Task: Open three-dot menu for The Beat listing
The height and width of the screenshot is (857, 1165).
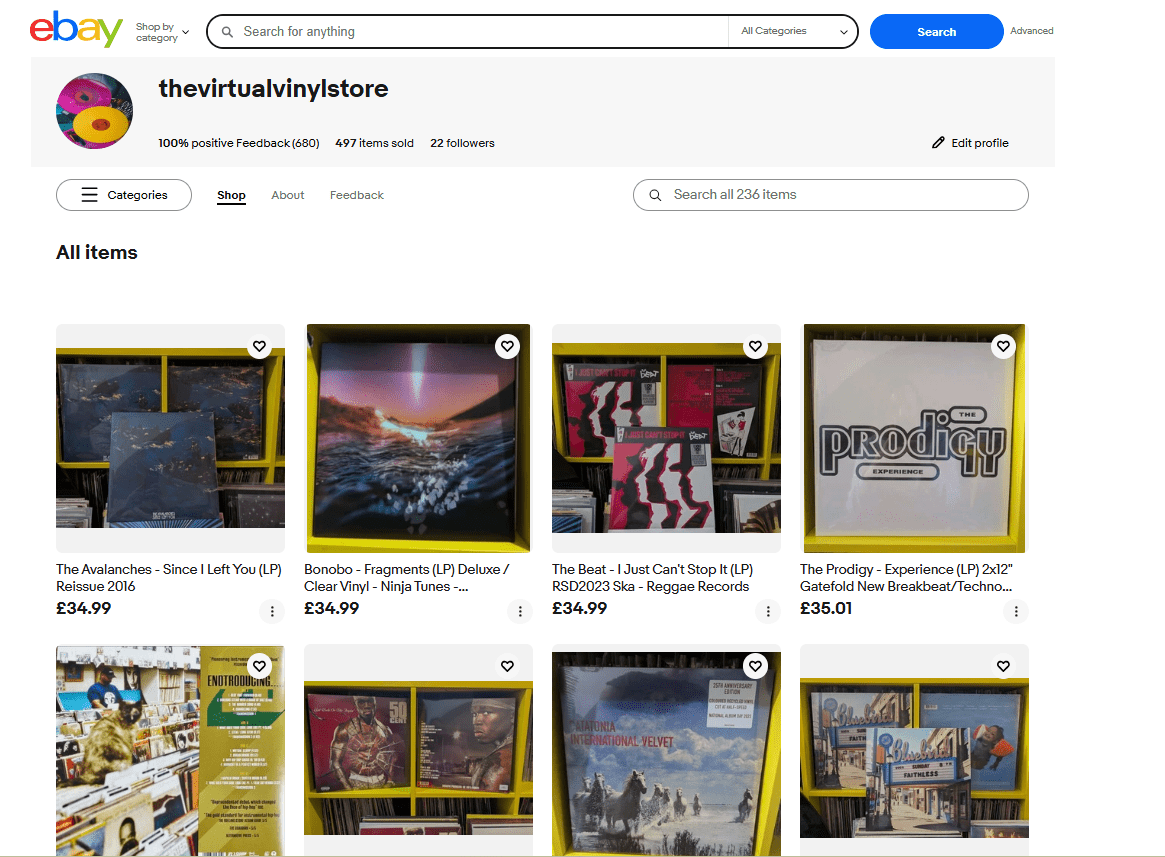Action: (x=767, y=611)
